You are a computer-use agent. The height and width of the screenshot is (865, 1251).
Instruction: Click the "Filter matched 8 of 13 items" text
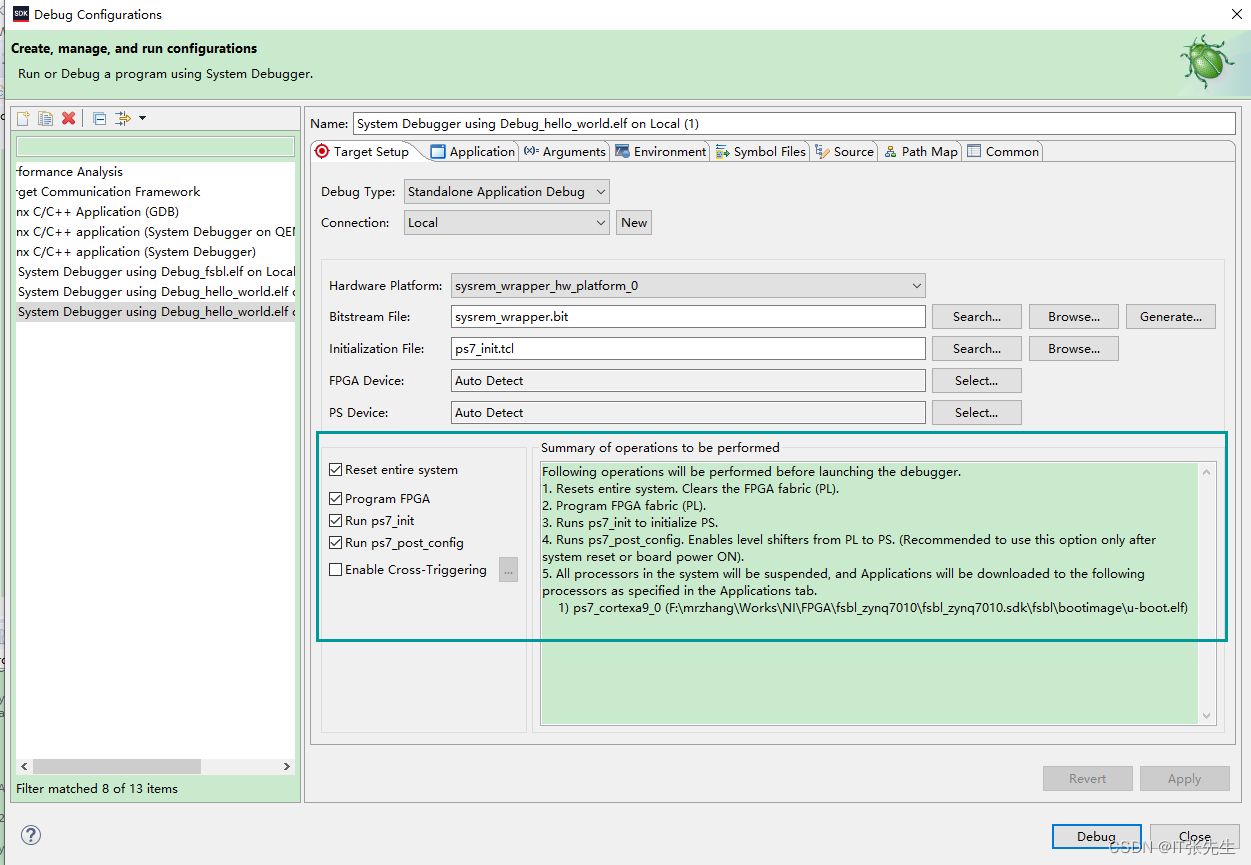(x=97, y=789)
